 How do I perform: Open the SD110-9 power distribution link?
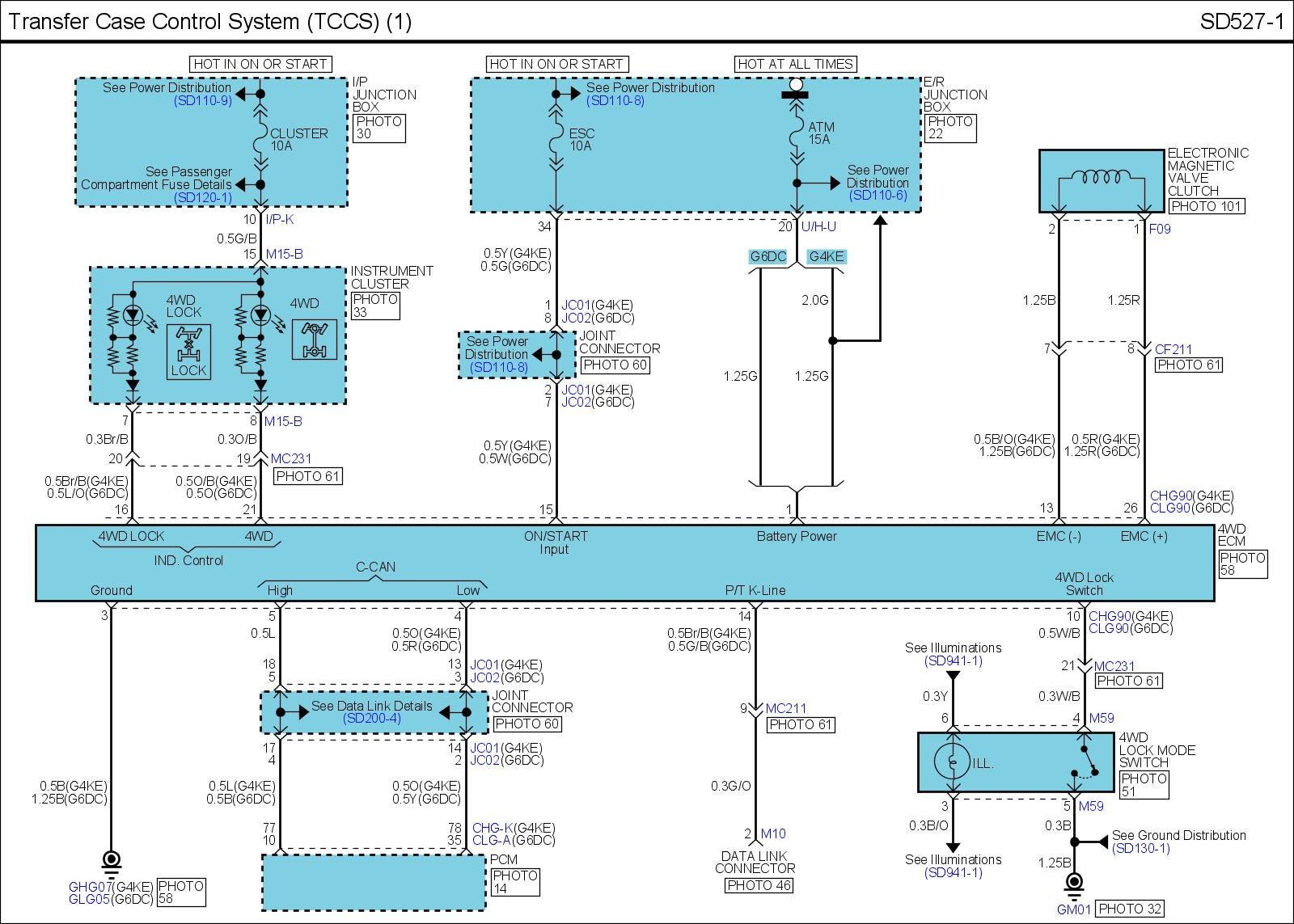point(202,101)
